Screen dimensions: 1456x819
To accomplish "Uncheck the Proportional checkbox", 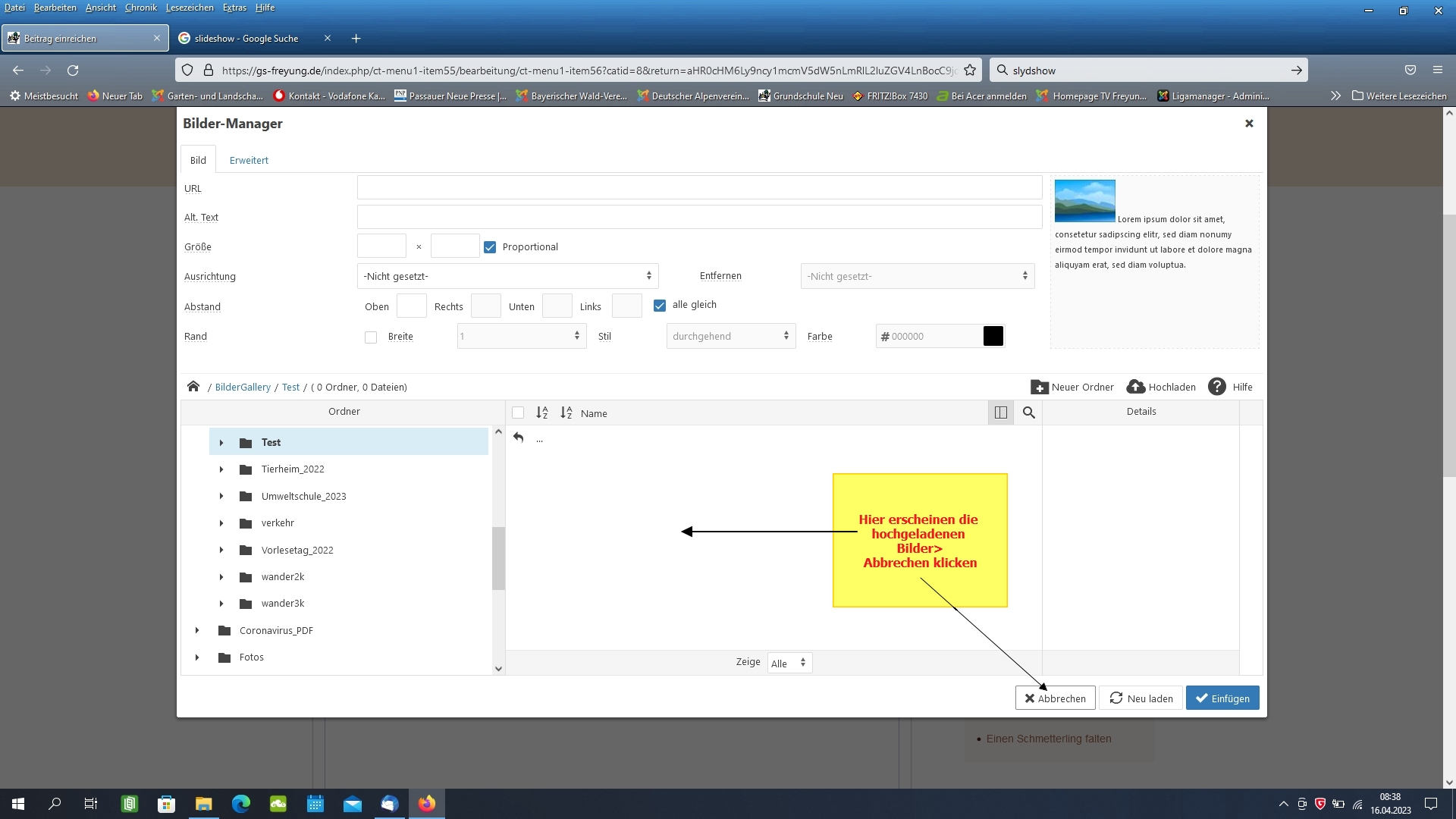I will (490, 247).
